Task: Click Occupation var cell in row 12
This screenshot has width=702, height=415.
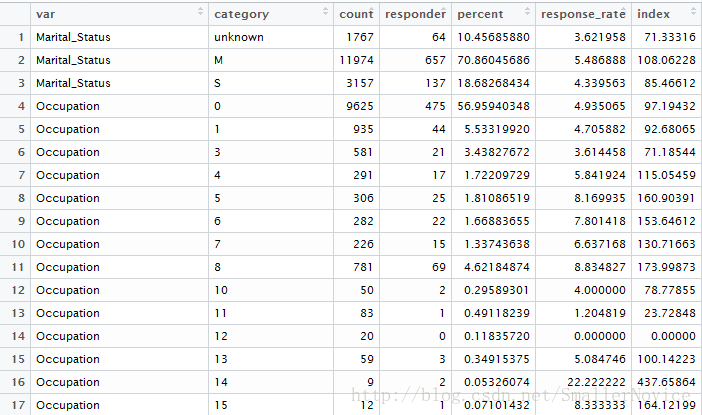Action: pos(68,291)
